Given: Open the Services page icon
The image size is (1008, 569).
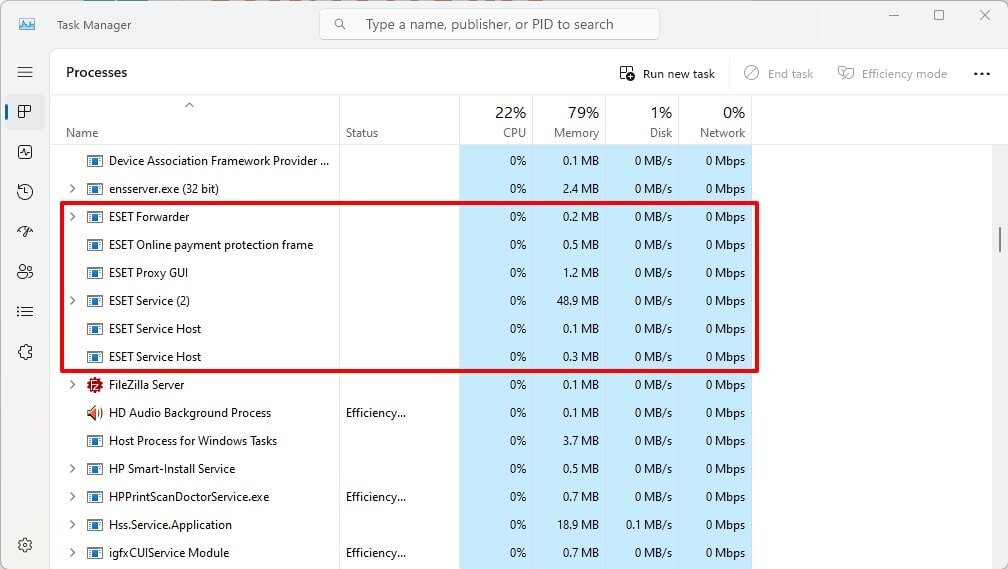Looking at the screenshot, I should click(25, 352).
